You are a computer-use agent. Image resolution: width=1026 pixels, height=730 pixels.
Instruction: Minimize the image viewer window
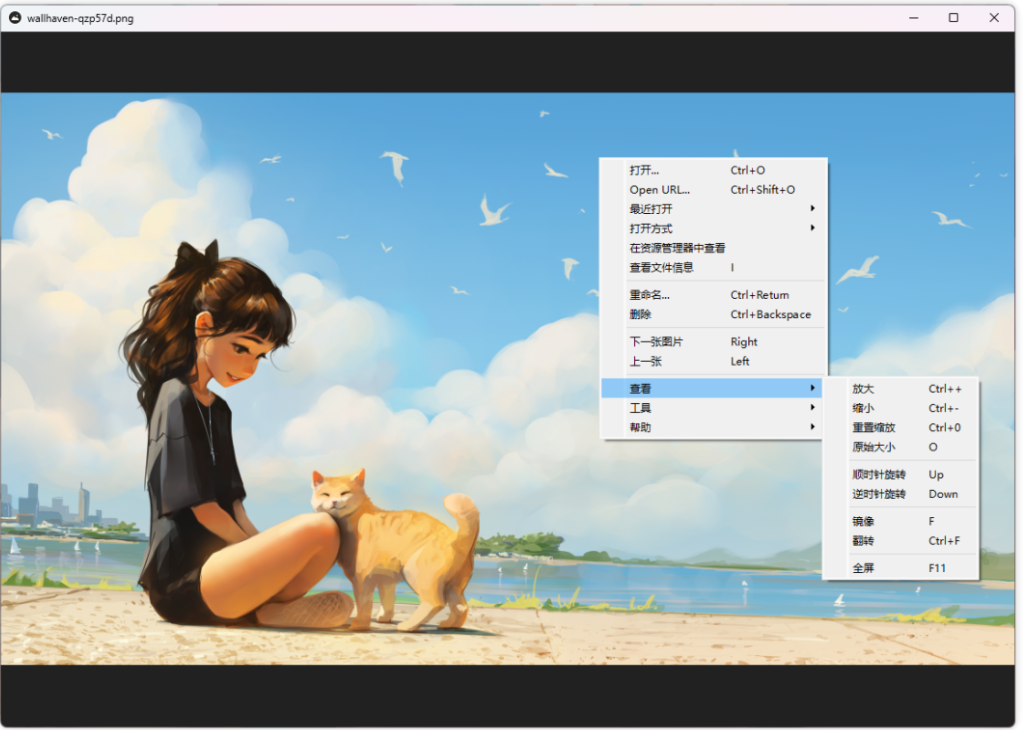pos(913,18)
